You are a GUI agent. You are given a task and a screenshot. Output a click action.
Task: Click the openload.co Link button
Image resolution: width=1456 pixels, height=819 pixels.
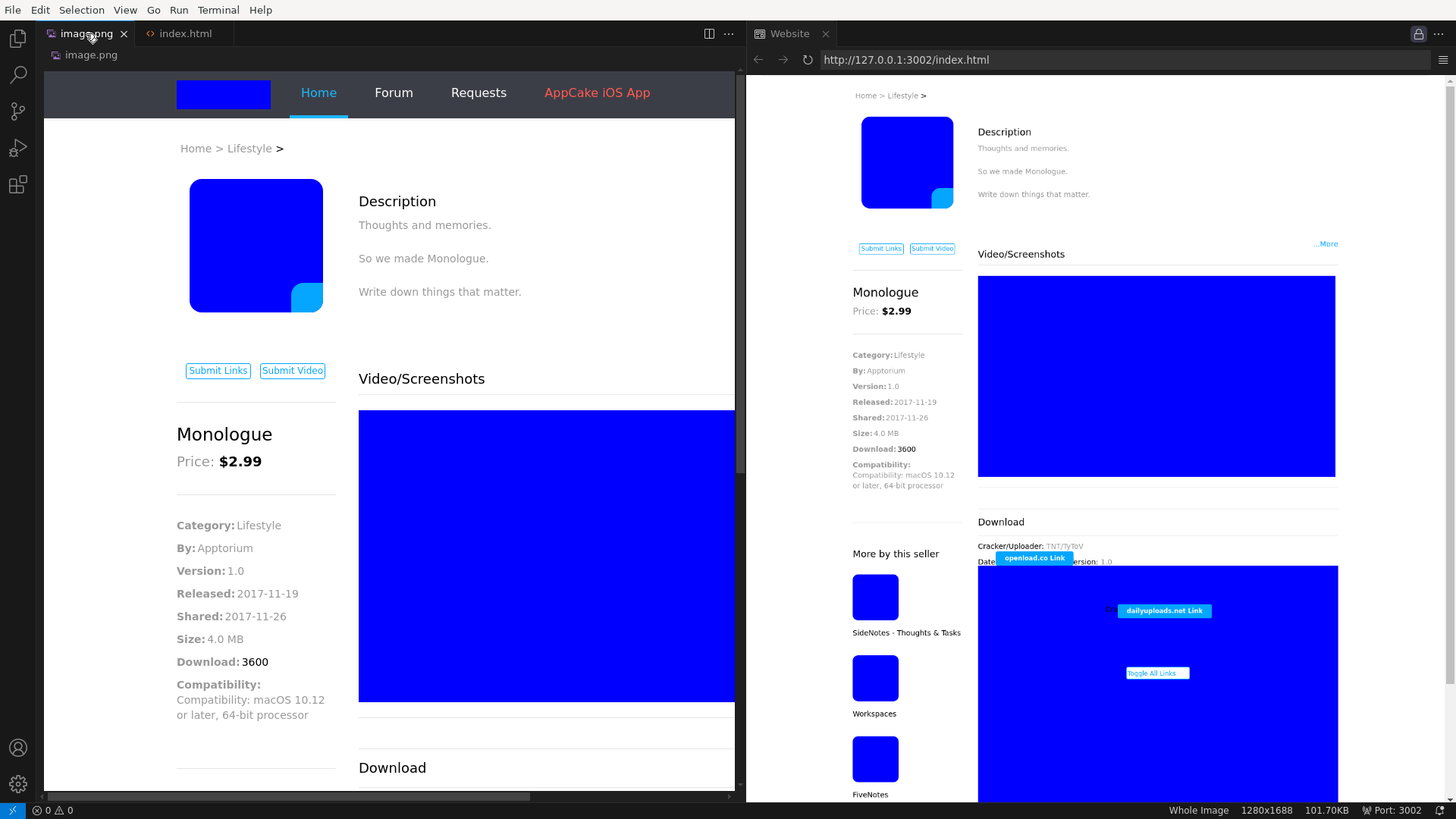1034,558
